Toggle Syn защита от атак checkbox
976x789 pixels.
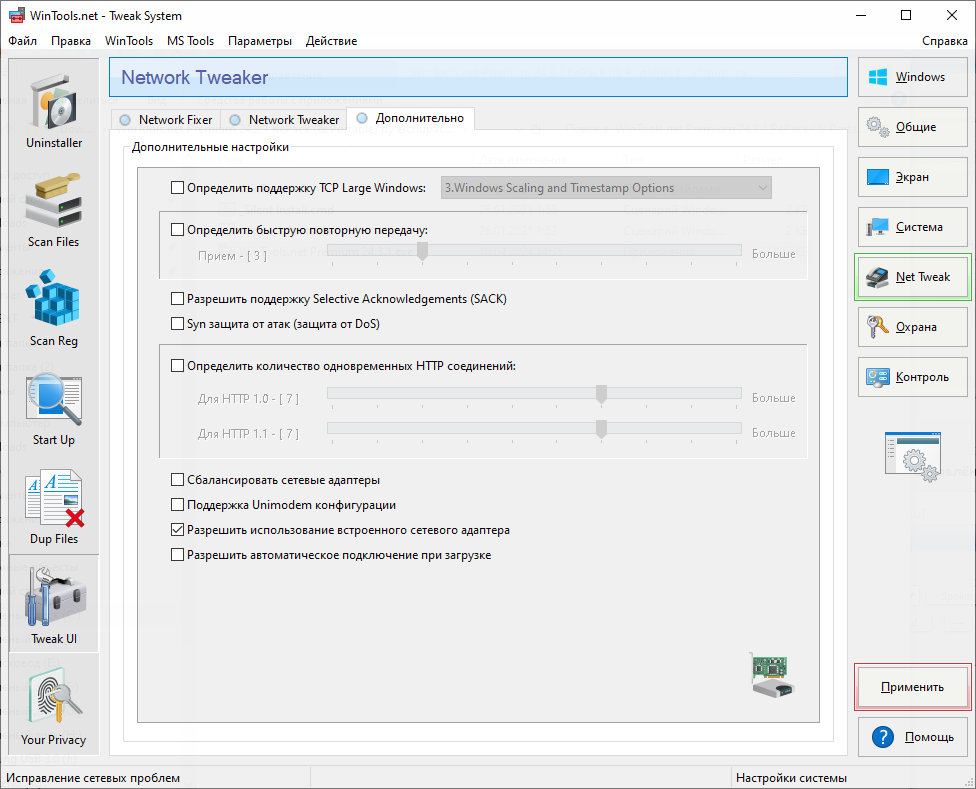[x=178, y=324]
